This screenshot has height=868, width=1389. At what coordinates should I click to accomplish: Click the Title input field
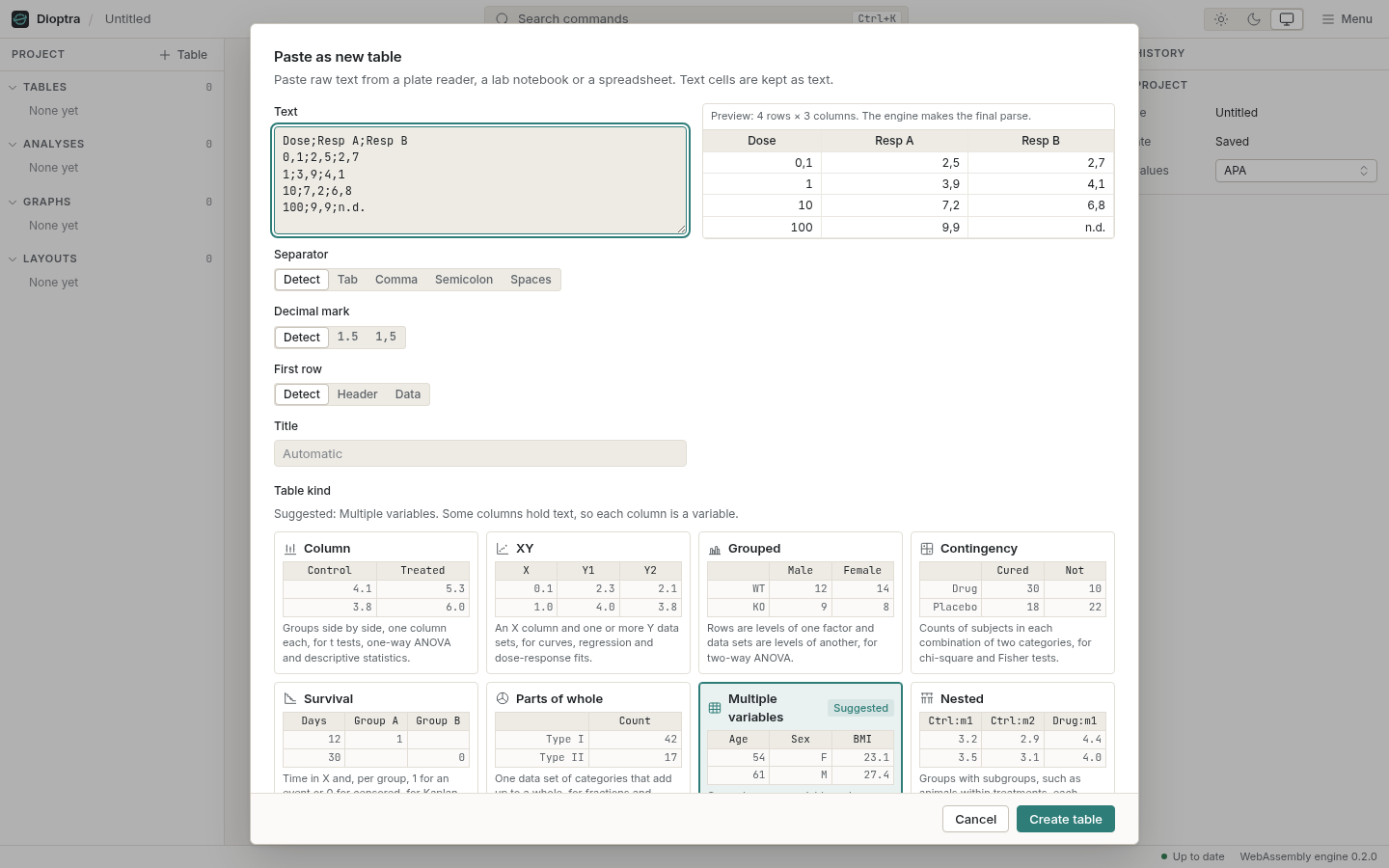tap(480, 453)
